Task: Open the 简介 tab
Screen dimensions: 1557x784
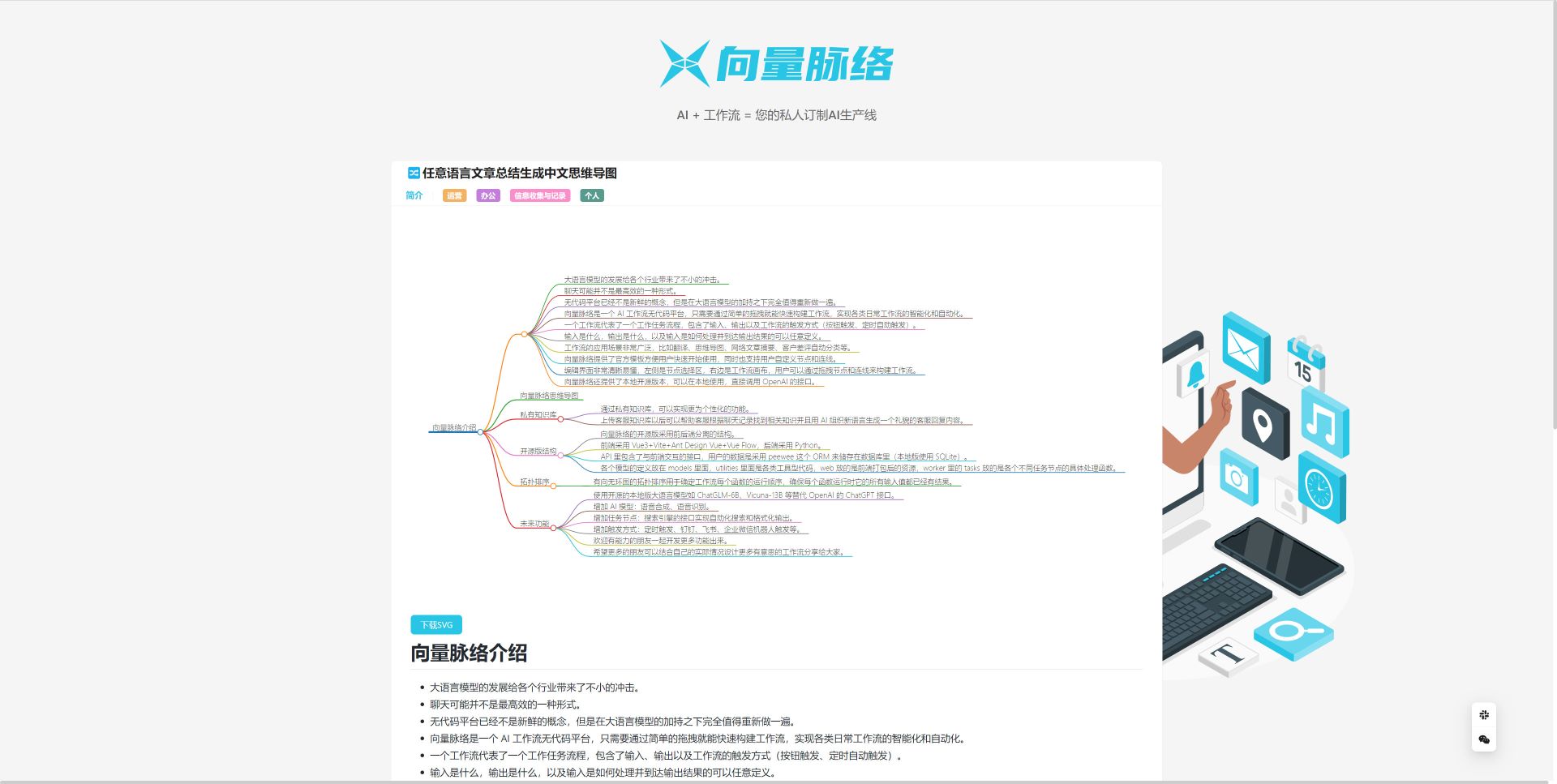Action: pyautogui.click(x=414, y=195)
